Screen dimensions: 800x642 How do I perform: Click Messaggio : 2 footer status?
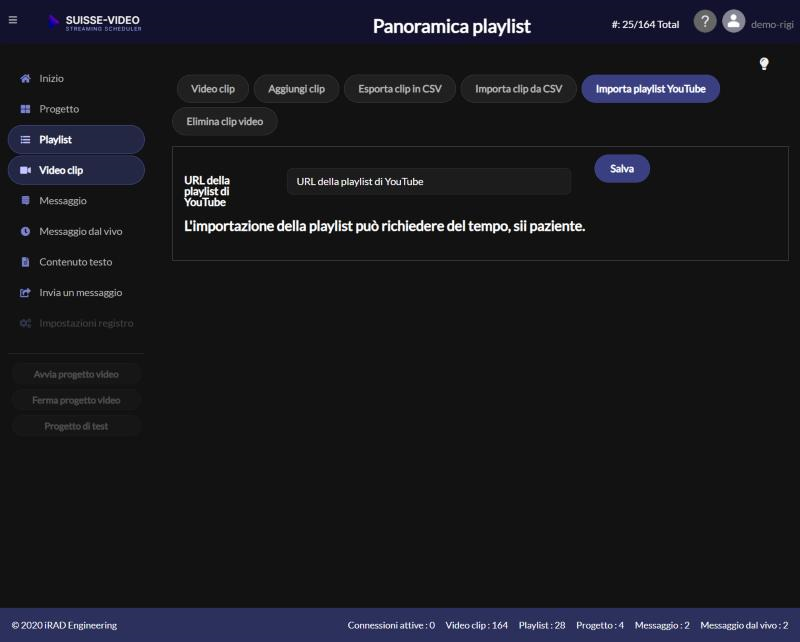pos(662,625)
